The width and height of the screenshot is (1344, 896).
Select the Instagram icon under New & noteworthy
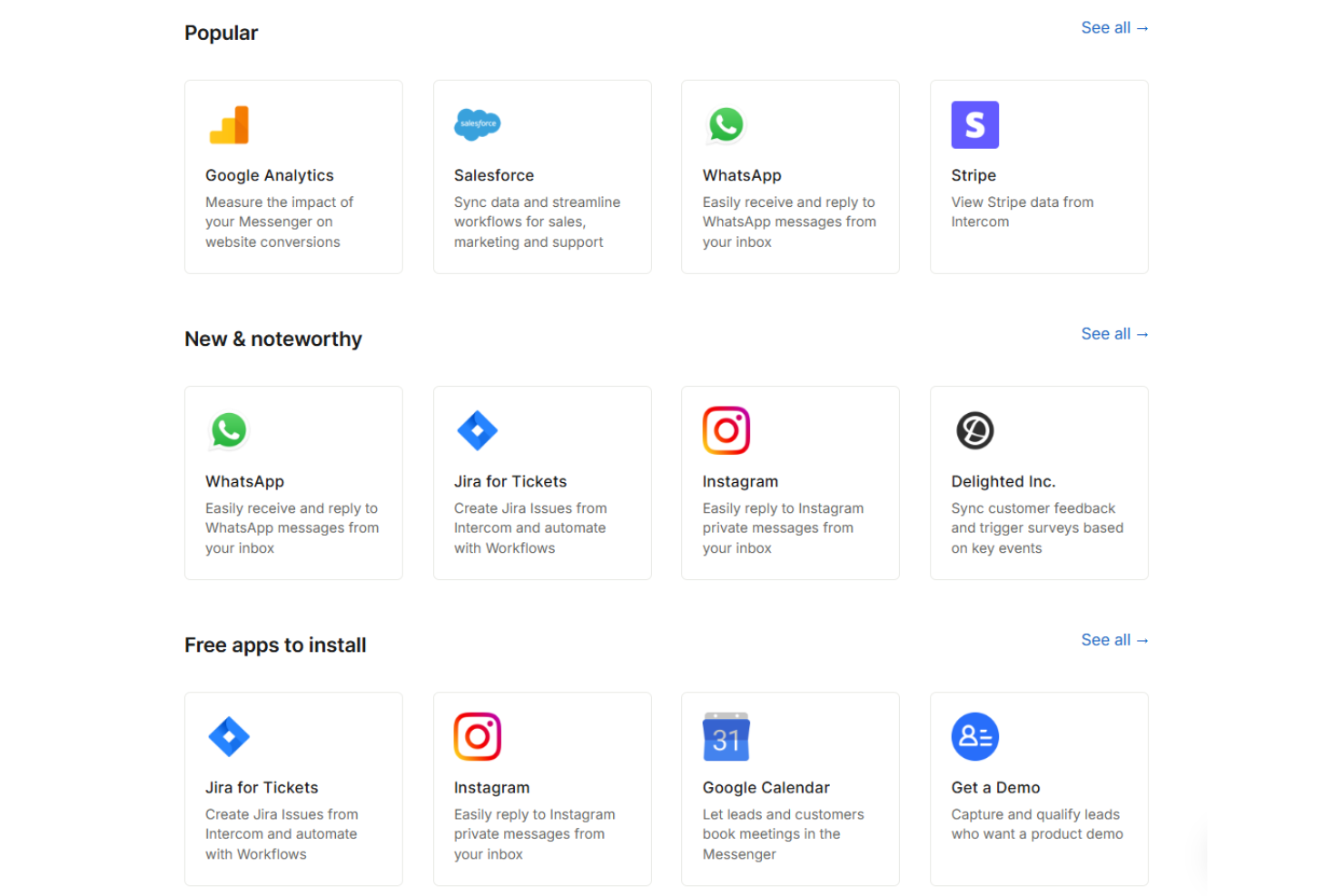[x=726, y=430]
